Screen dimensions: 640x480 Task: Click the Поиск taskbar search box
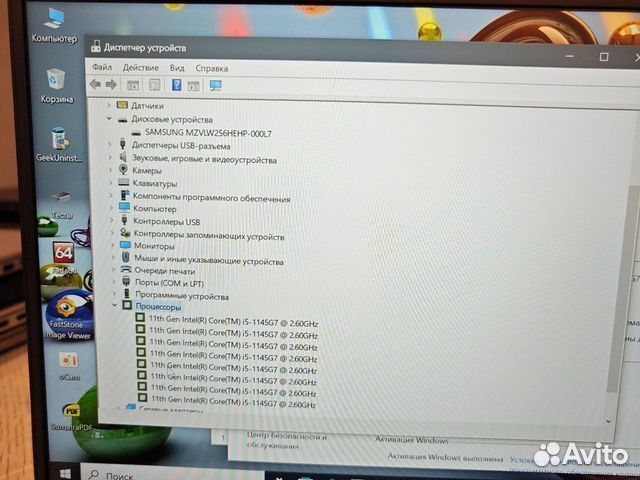pos(171,473)
